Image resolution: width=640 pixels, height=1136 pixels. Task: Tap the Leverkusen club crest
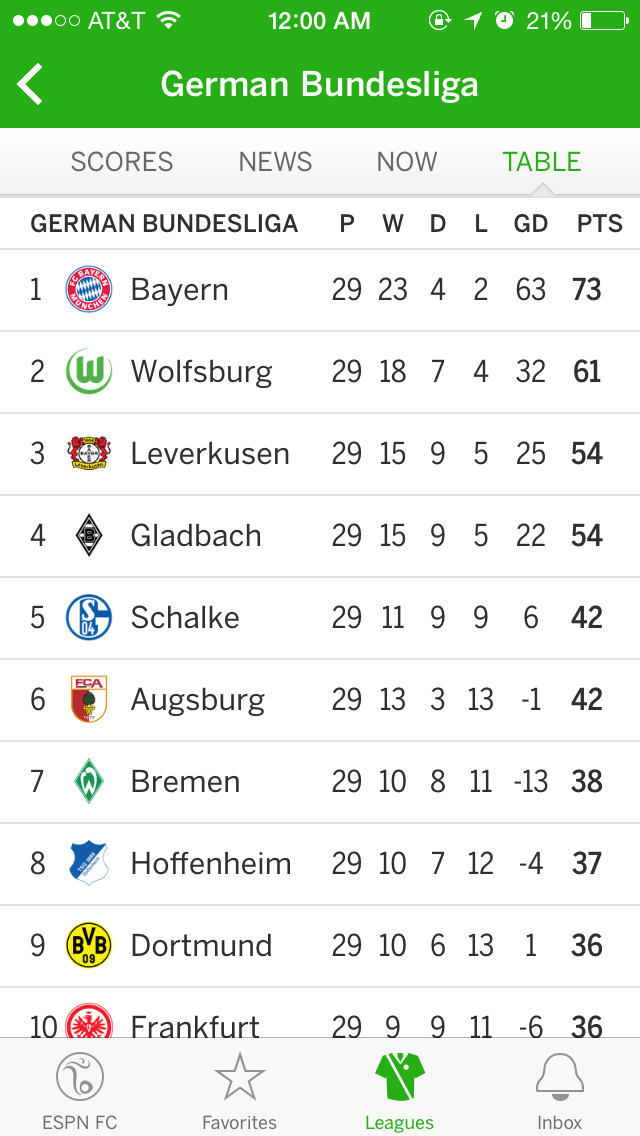[x=88, y=454]
